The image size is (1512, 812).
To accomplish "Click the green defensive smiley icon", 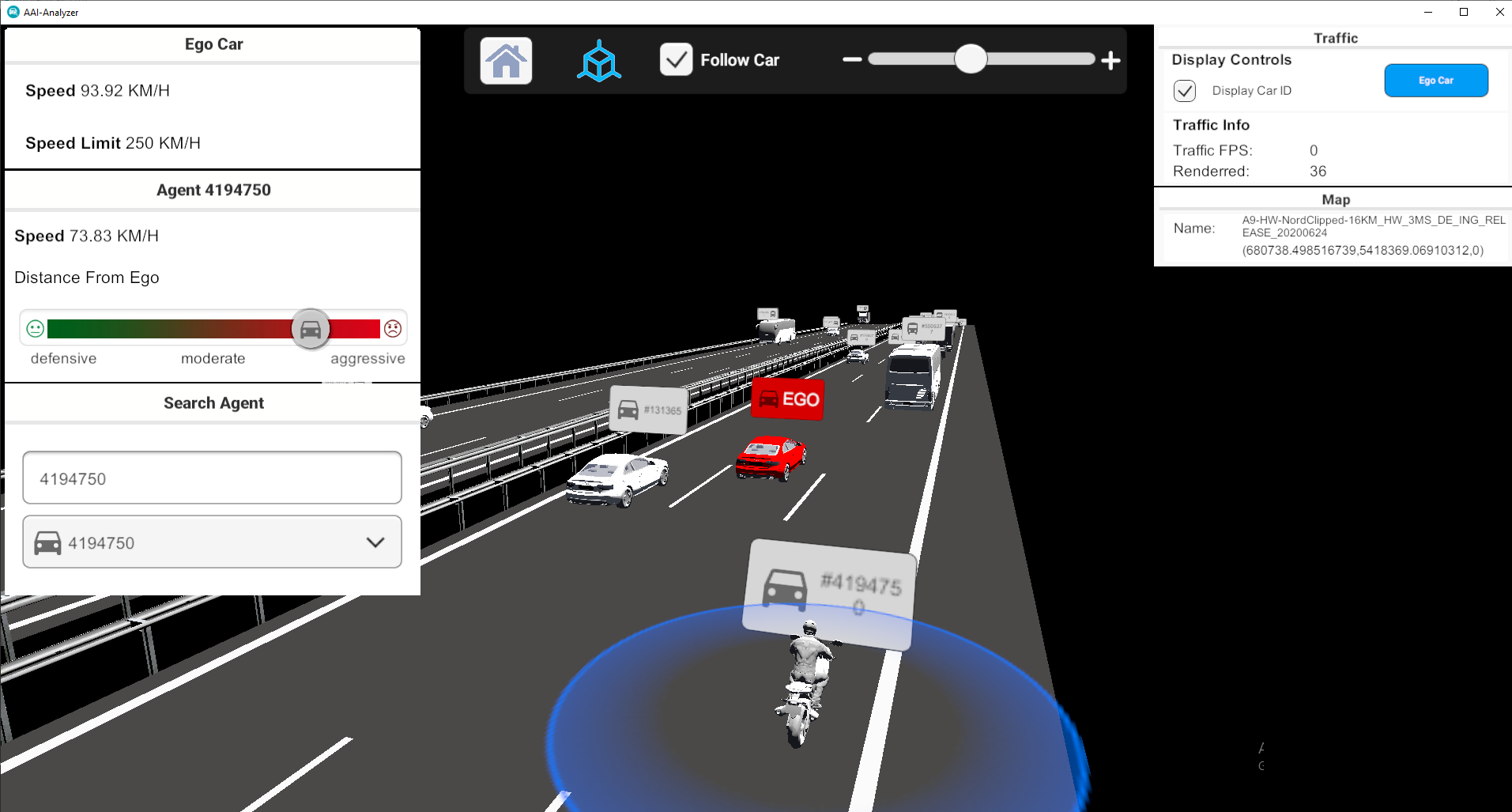I will pos(35,328).
